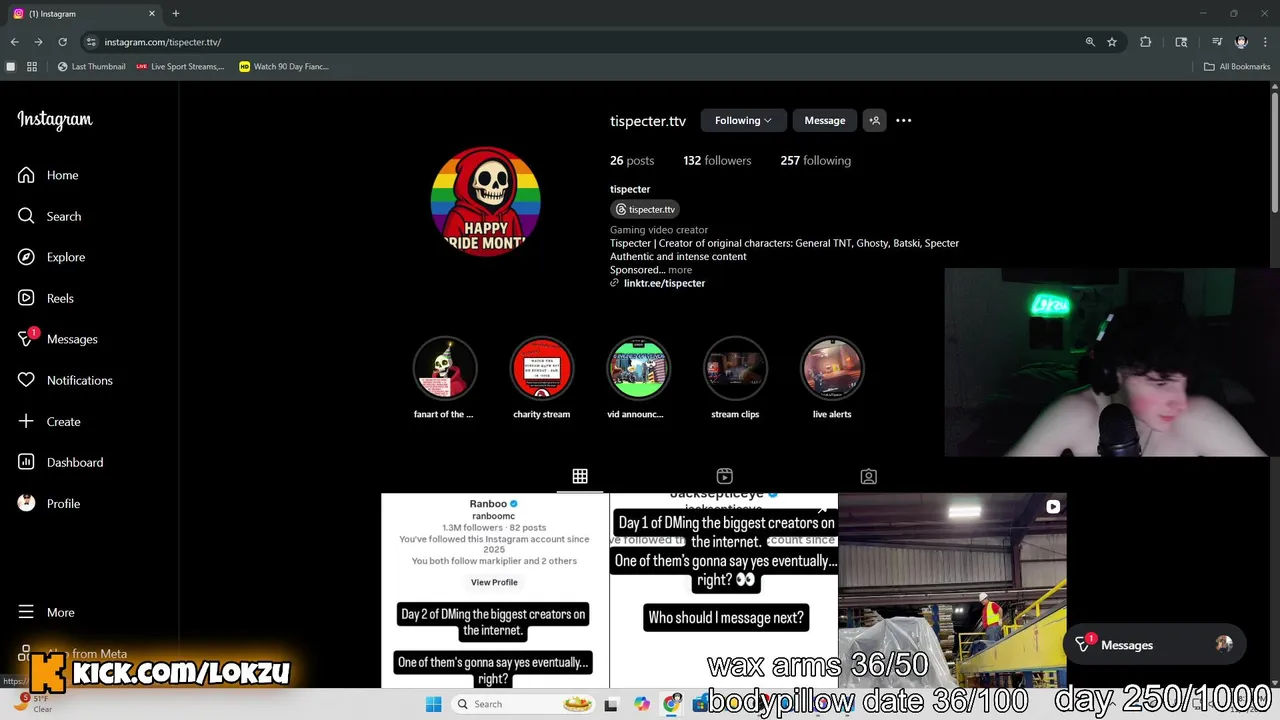The height and width of the screenshot is (720, 1280).
Task: Open the three-dot profile options
Action: (x=904, y=120)
